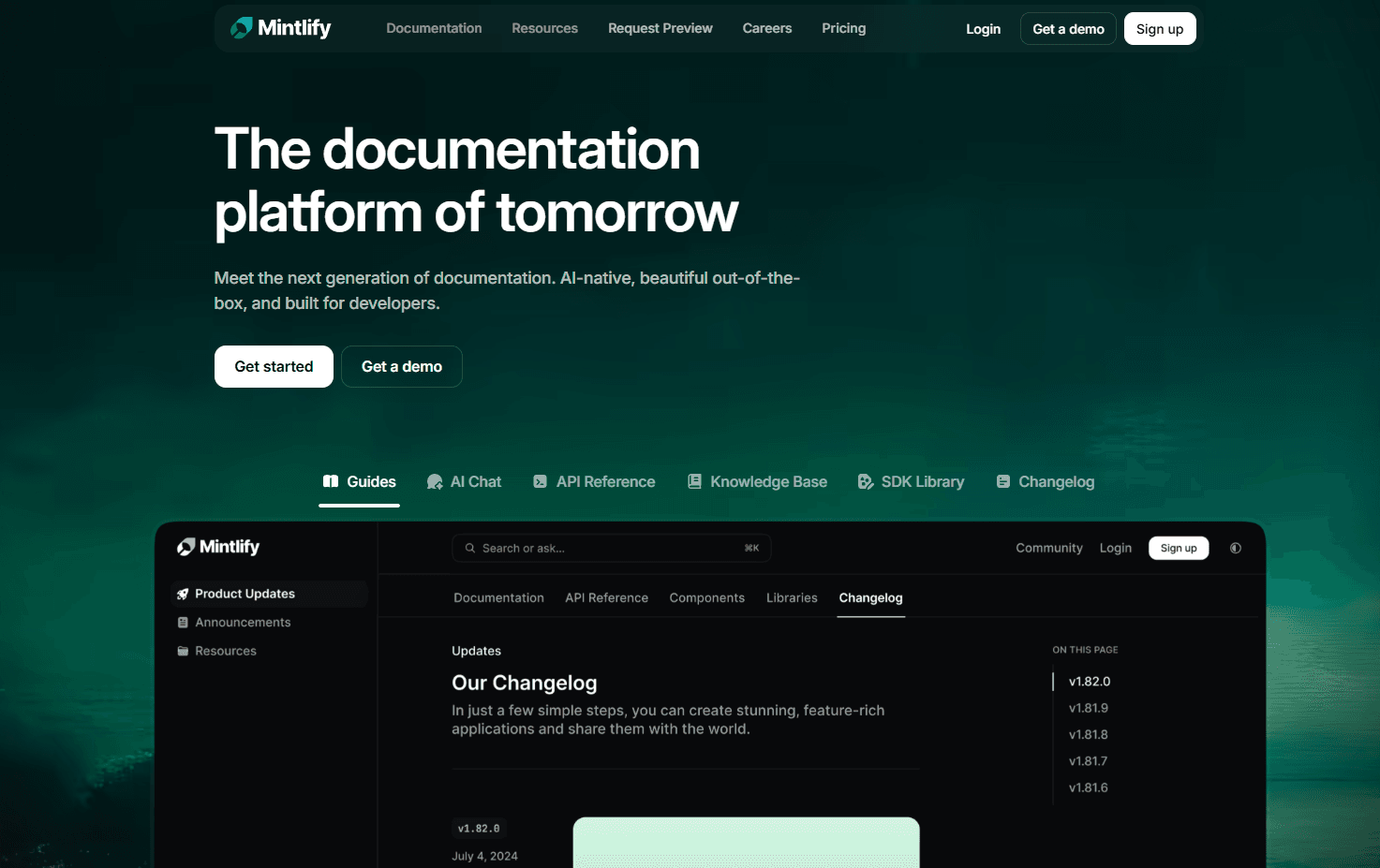Focus the Search or ask field
This screenshot has width=1380, height=868.
coord(612,548)
